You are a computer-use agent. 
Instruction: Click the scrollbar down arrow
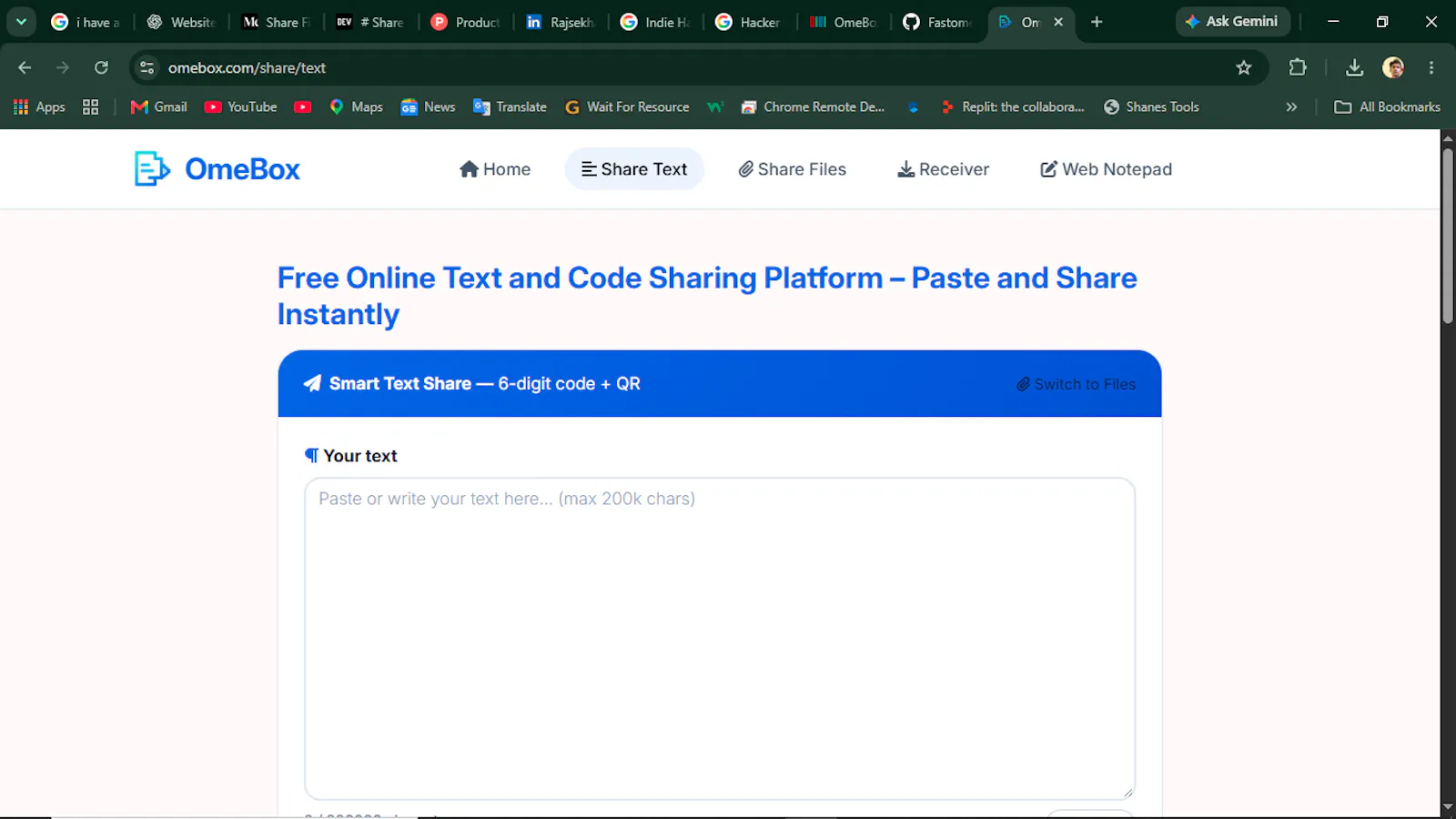pyautogui.click(x=1448, y=807)
